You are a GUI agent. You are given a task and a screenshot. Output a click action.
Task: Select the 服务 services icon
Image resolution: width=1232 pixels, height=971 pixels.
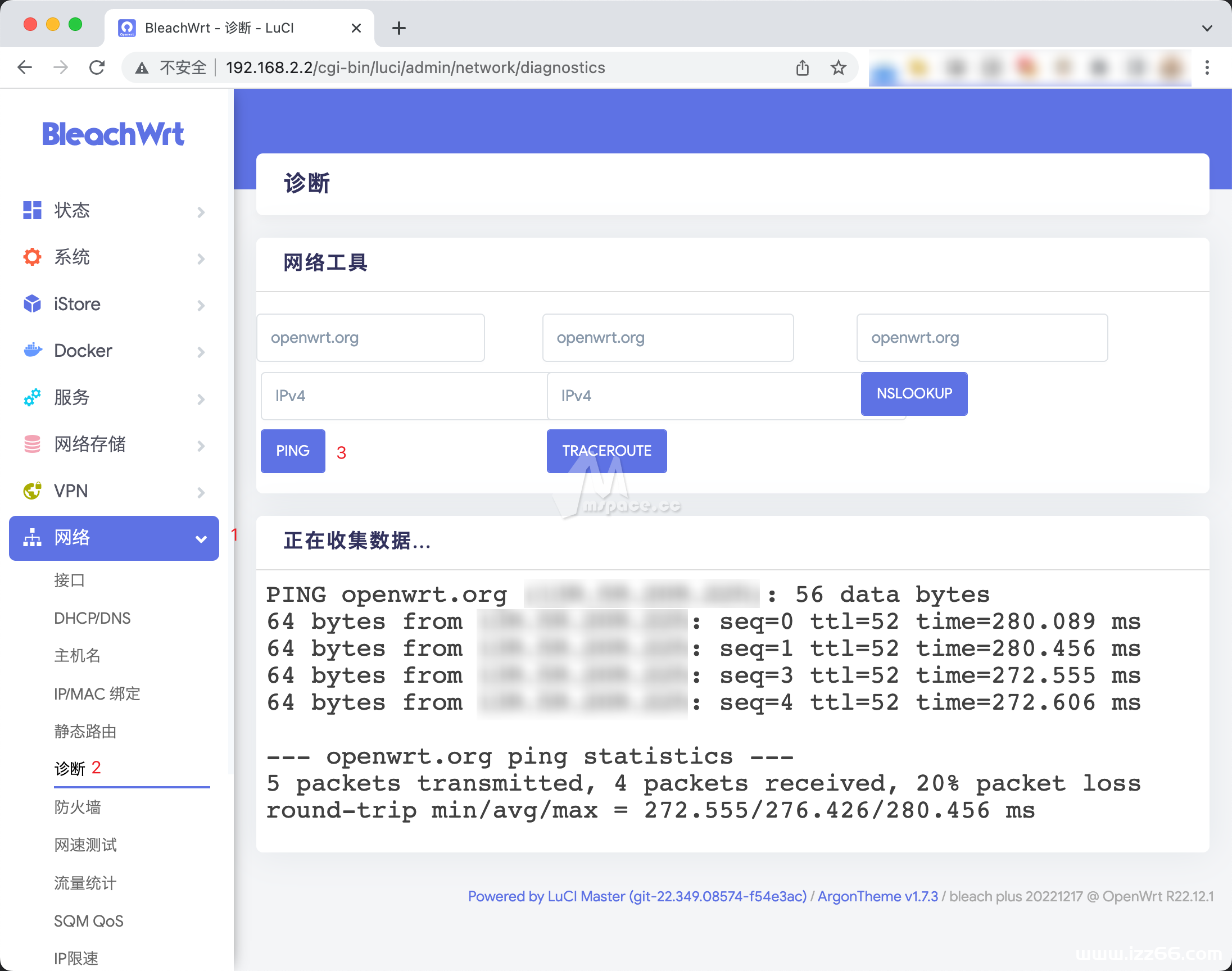(32, 397)
